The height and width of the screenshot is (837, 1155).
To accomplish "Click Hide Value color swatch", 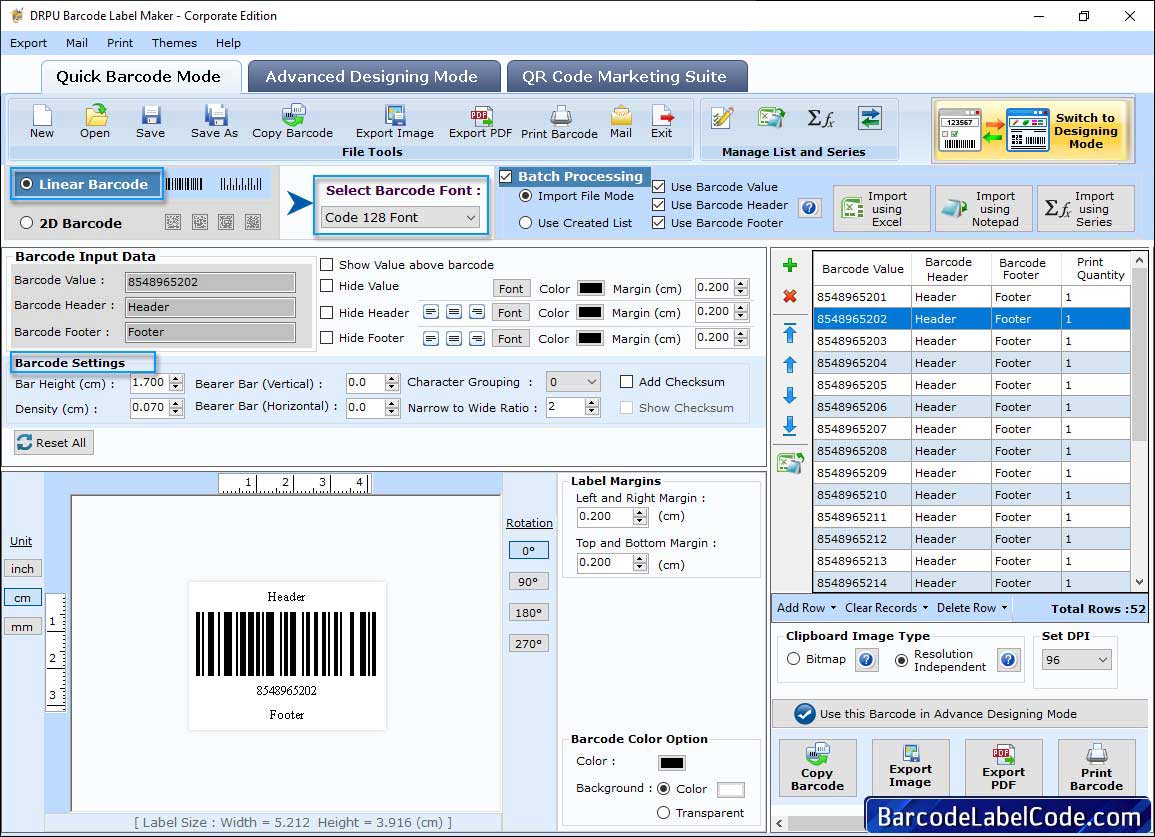I will pos(591,288).
